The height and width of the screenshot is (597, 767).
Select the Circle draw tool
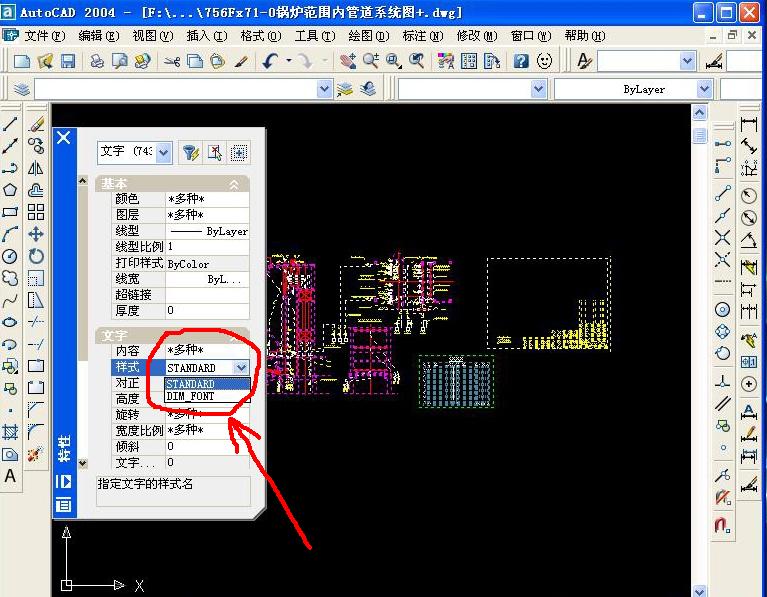[x=10, y=256]
